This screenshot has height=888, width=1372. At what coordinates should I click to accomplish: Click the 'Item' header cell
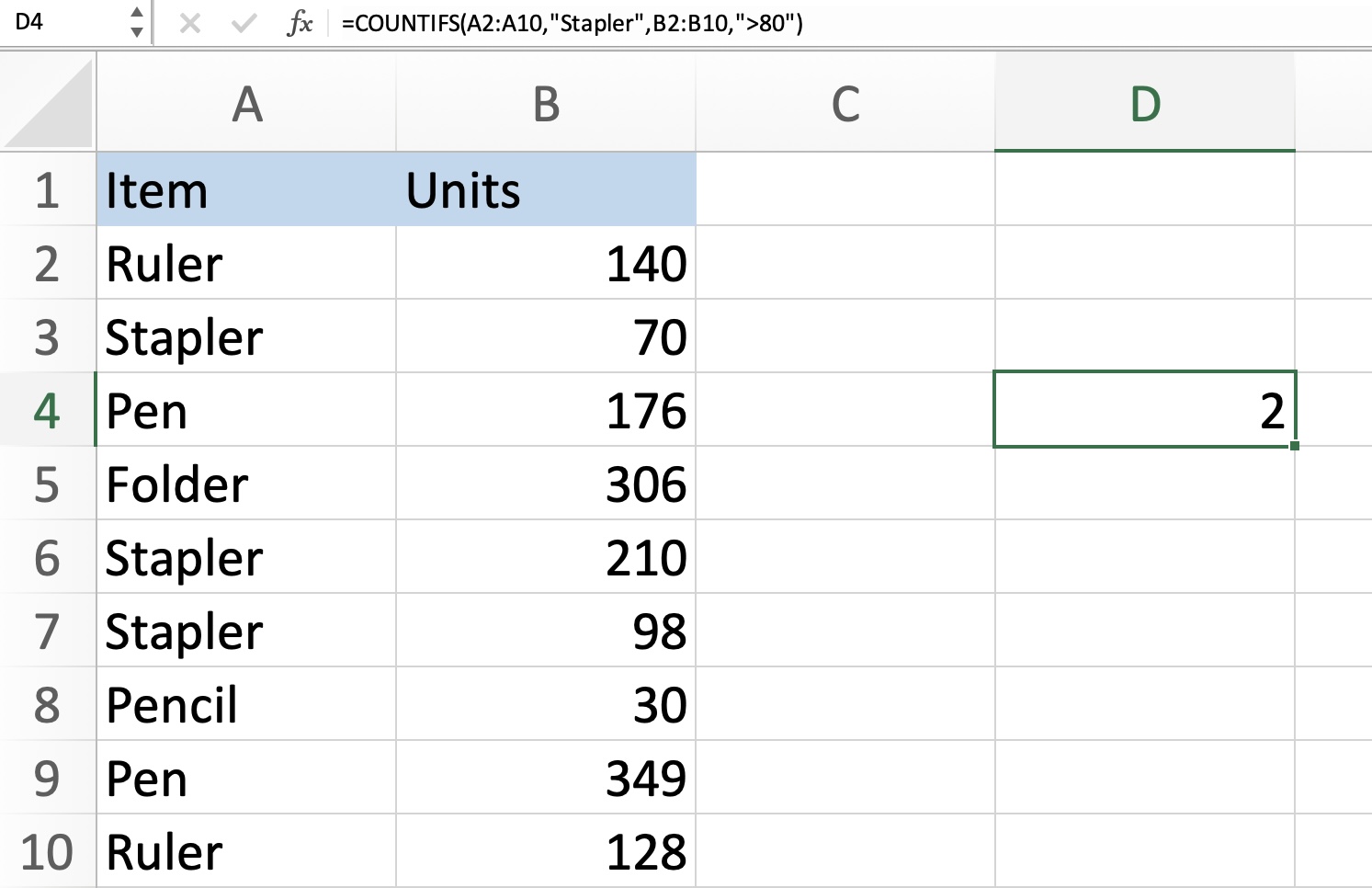[x=246, y=189]
